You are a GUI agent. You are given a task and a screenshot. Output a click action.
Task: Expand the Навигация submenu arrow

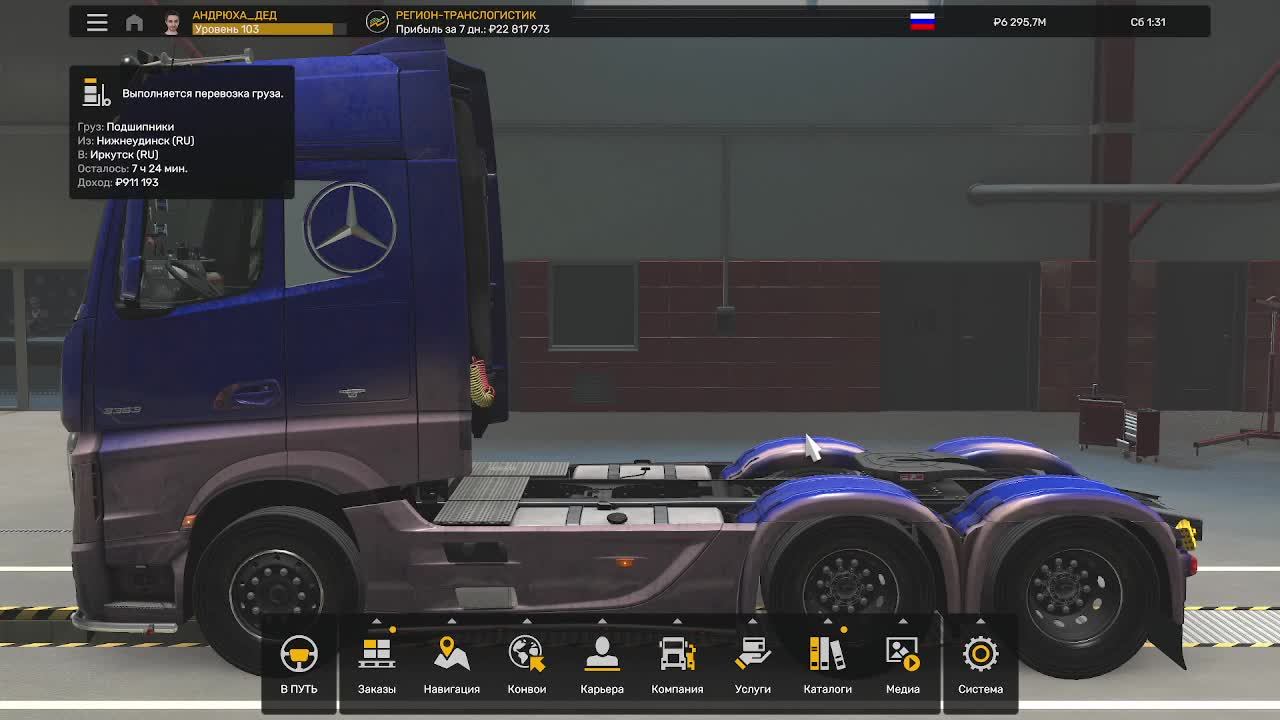[x=452, y=621]
